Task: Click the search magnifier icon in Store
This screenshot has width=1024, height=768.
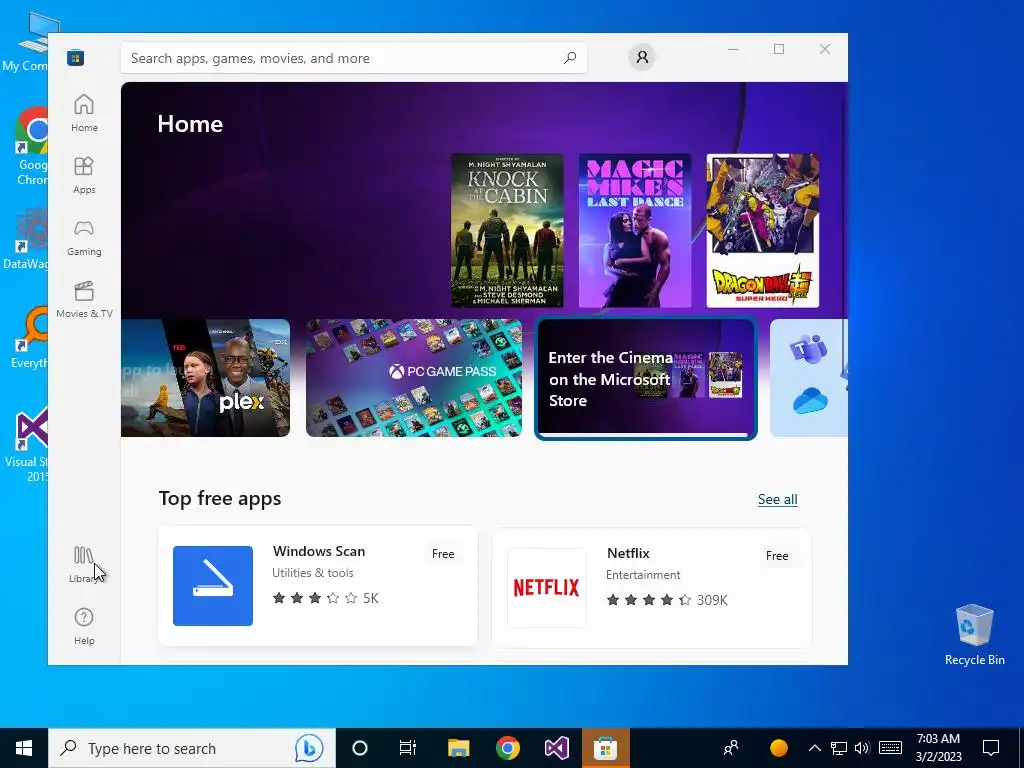Action: pos(569,57)
